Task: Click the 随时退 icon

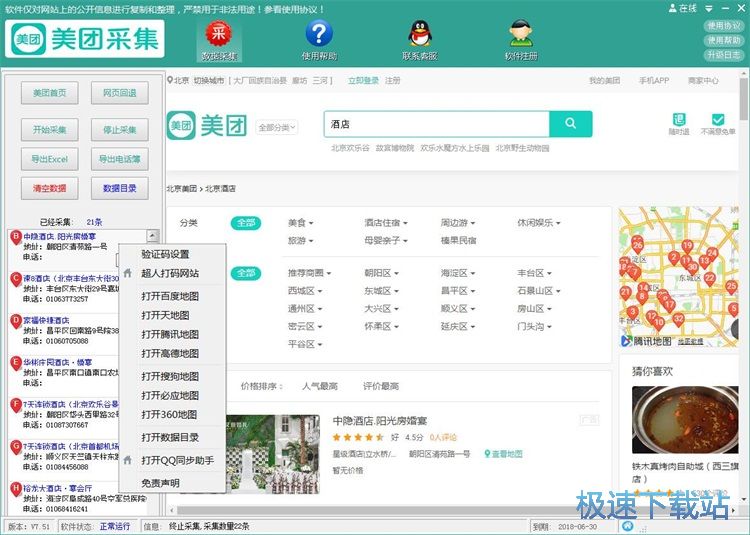Action: tap(680, 120)
